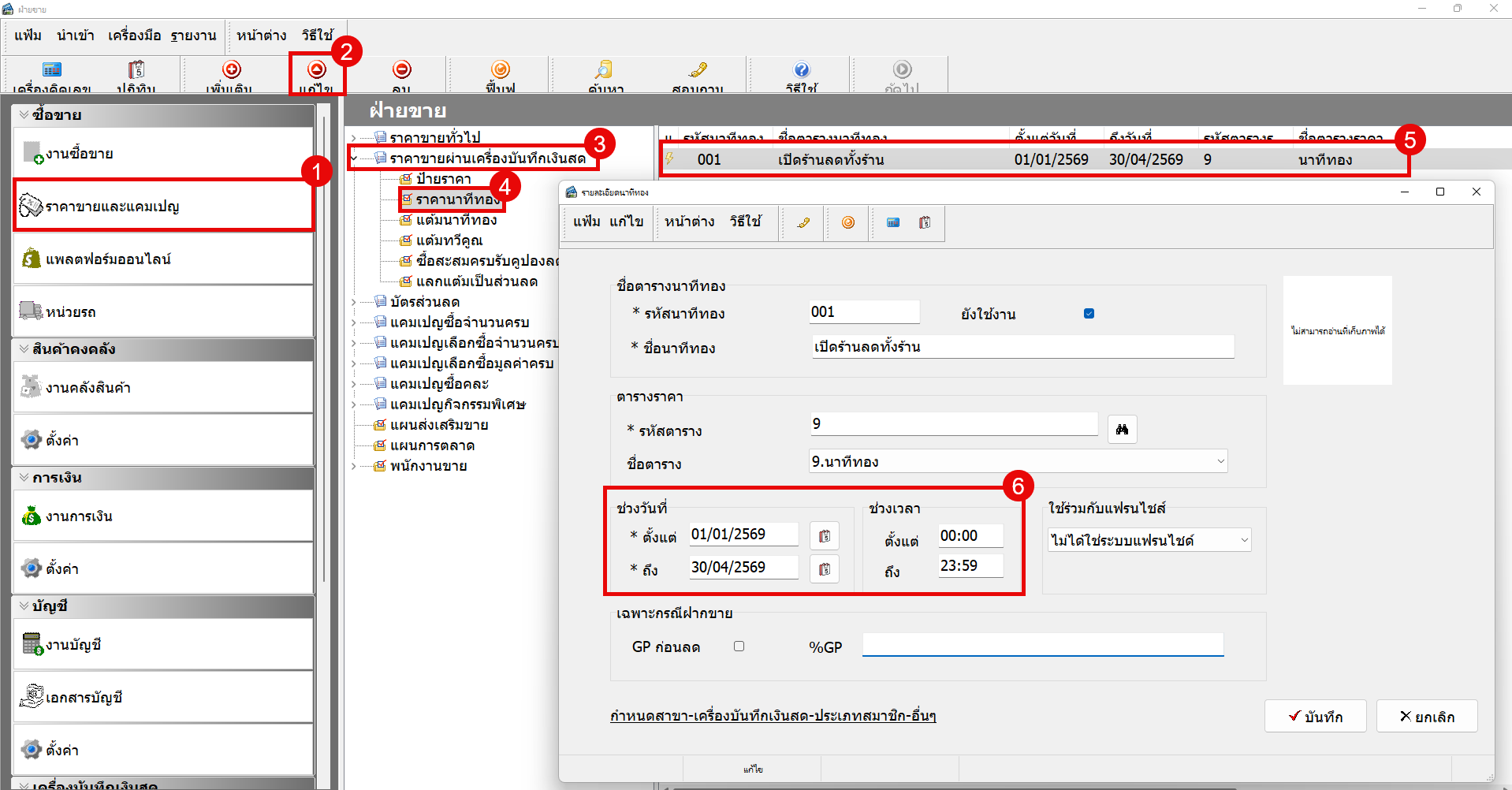Open the แฟ้ม menu in detail dialog
The height and width of the screenshot is (790, 1512).
point(587,222)
